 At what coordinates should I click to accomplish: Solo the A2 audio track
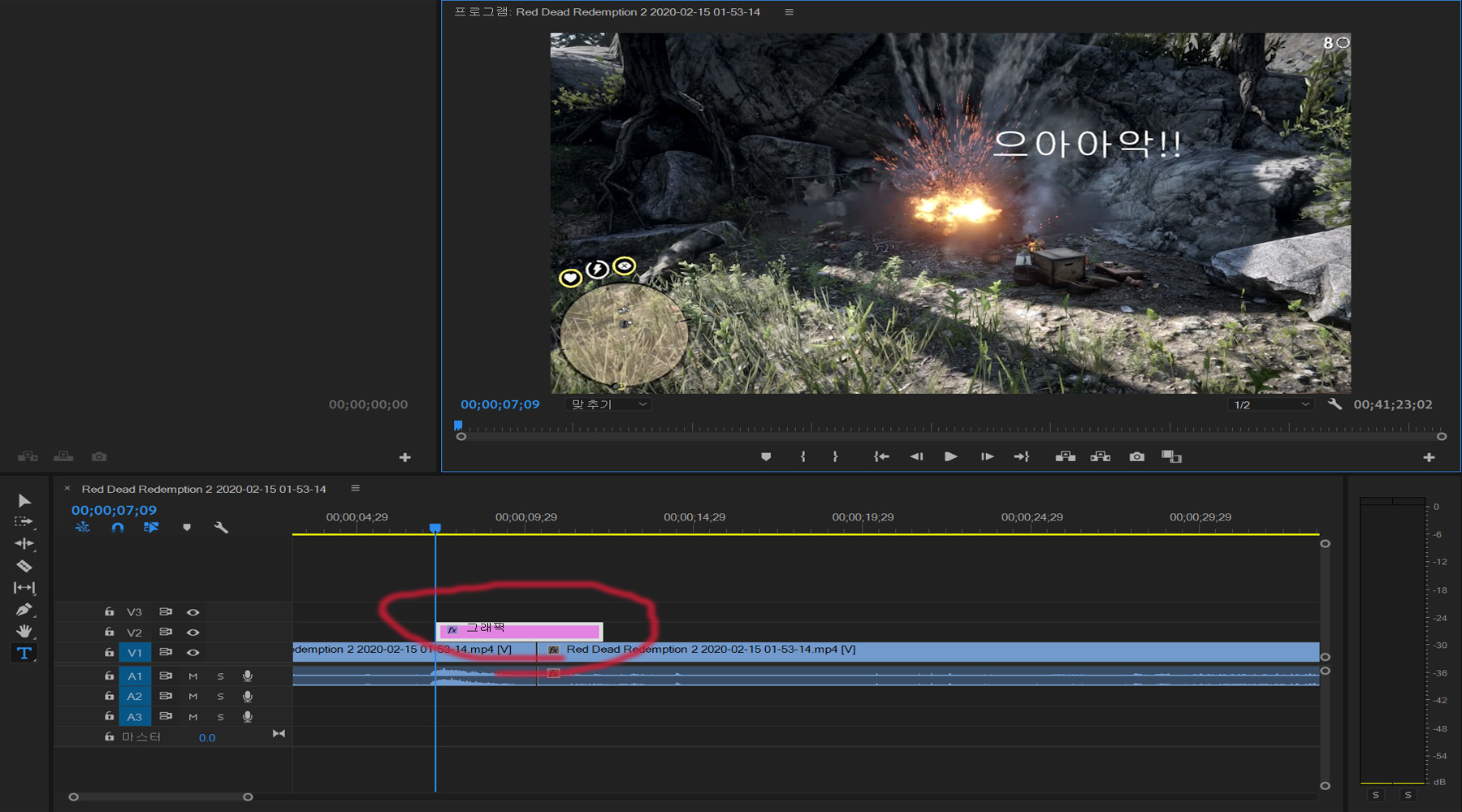(220, 697)
